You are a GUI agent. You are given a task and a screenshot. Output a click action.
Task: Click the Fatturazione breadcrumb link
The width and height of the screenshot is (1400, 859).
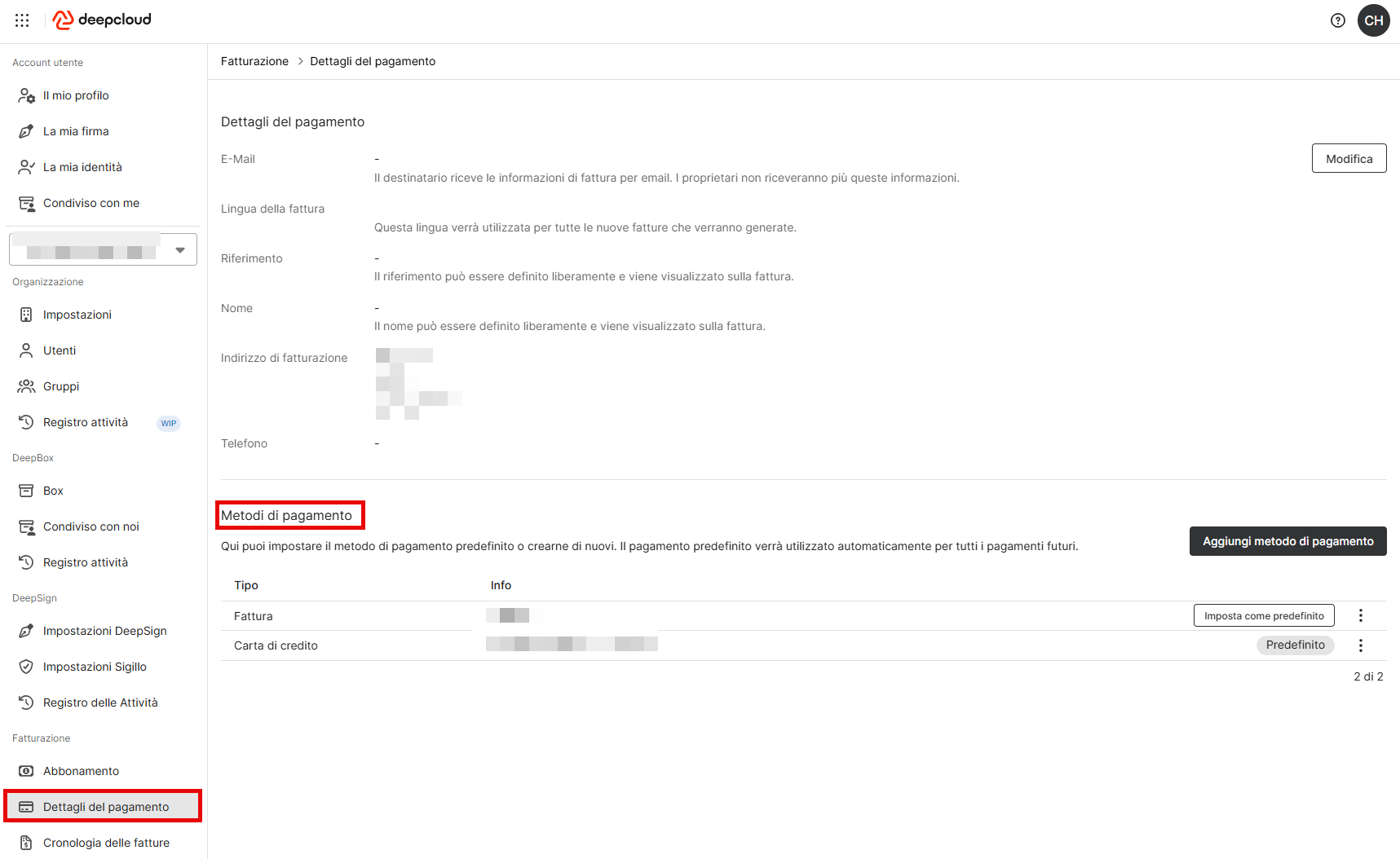254,61
